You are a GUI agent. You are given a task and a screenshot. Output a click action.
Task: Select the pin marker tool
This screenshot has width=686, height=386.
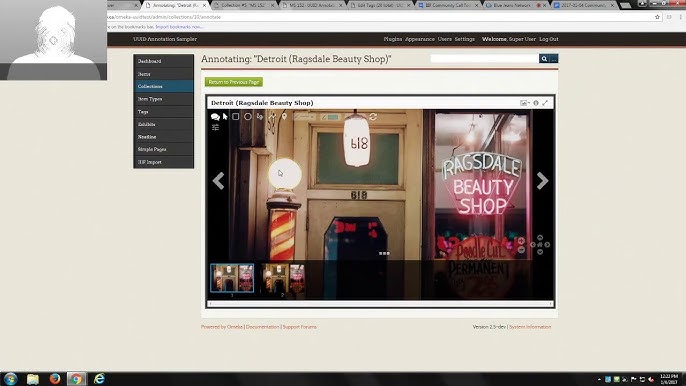point(284,116)
